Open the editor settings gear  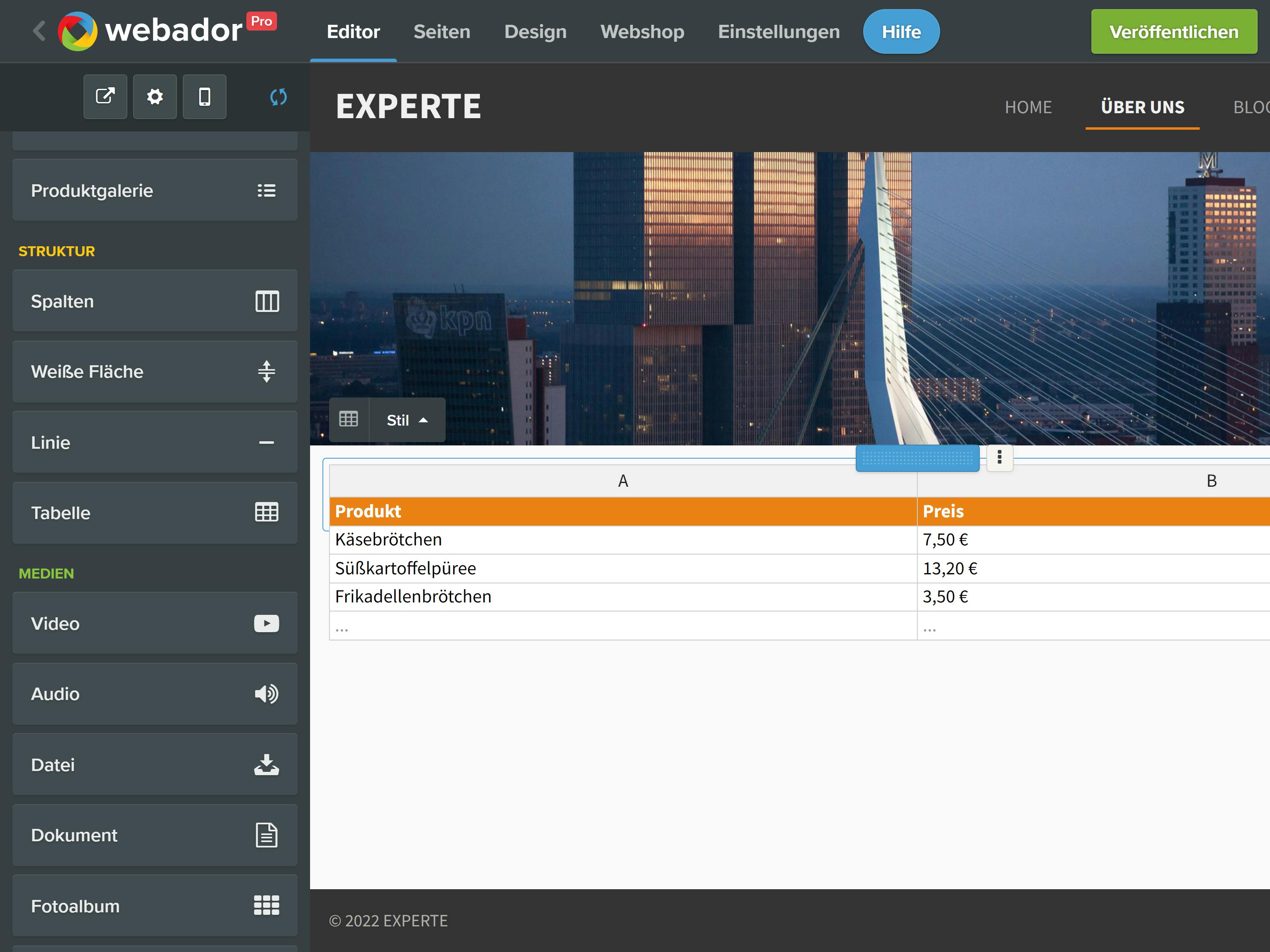coord(155,96)
